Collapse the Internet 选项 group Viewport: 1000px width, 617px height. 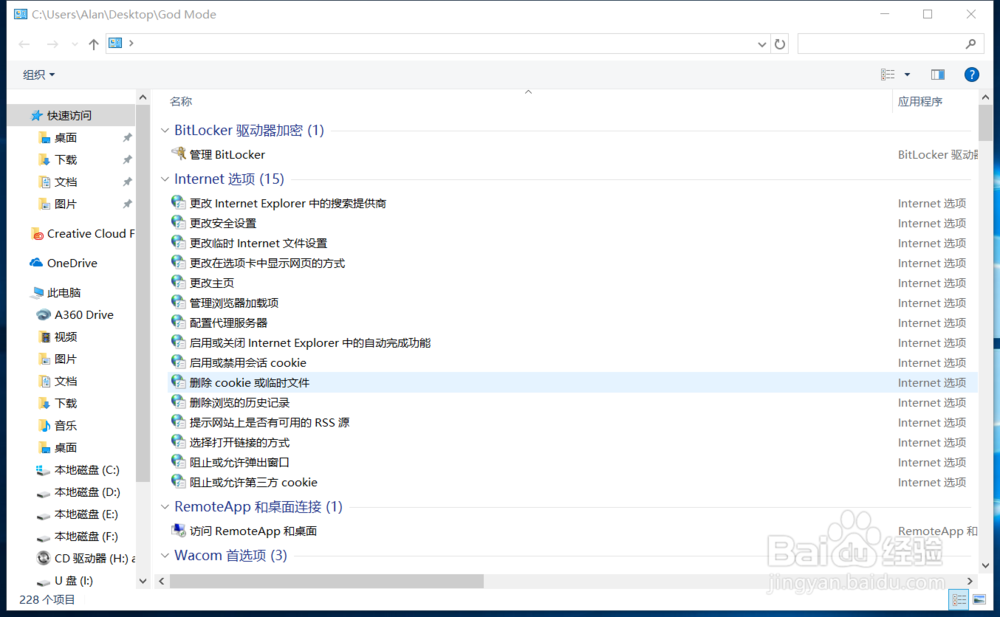coord(165,179)
